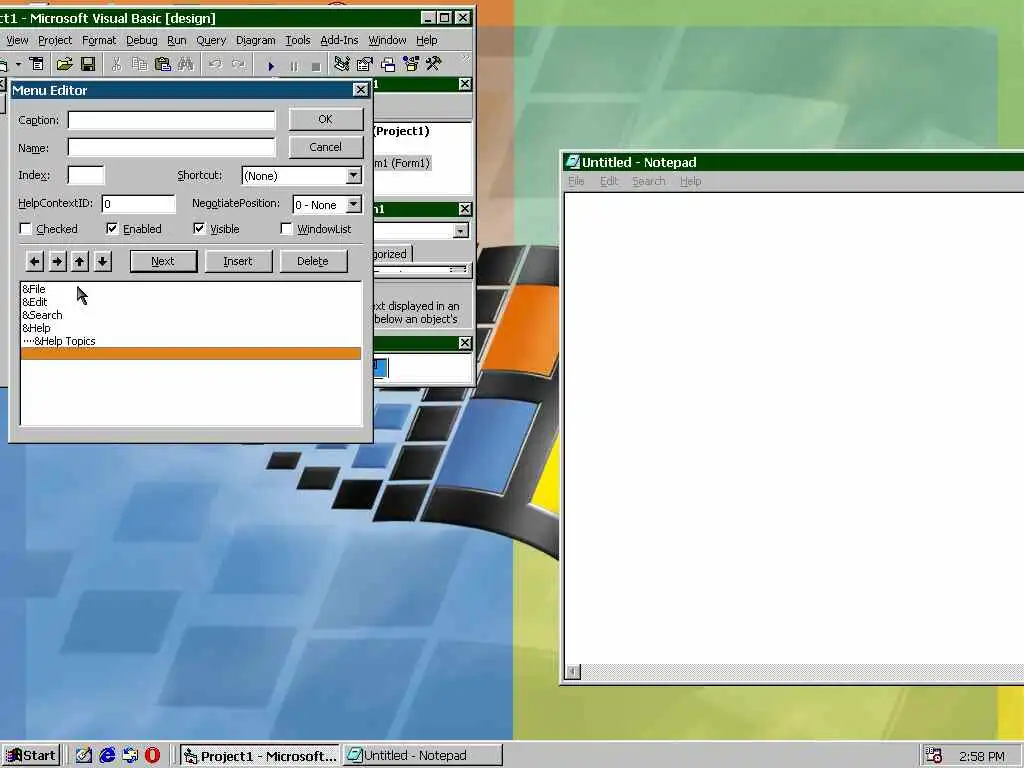Click the Index input field
1024x768 pixels.
[x=86, y=175]
